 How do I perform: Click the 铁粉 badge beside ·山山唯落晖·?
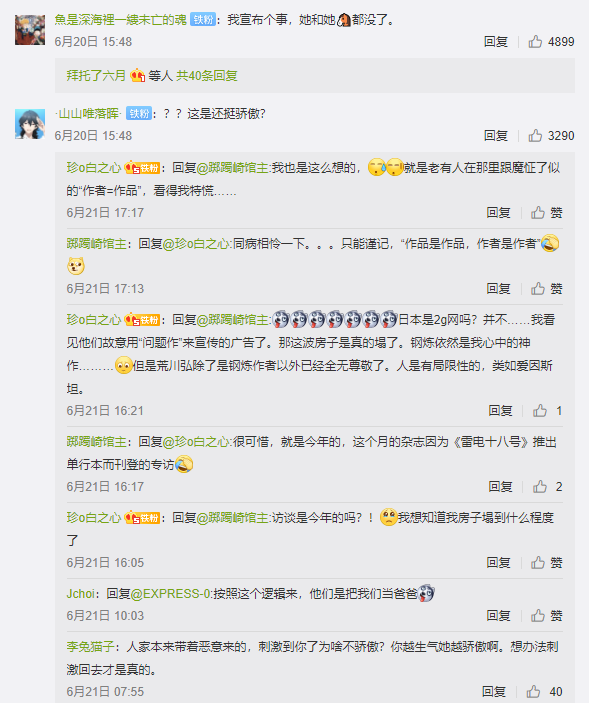click(x=139, y=113)
